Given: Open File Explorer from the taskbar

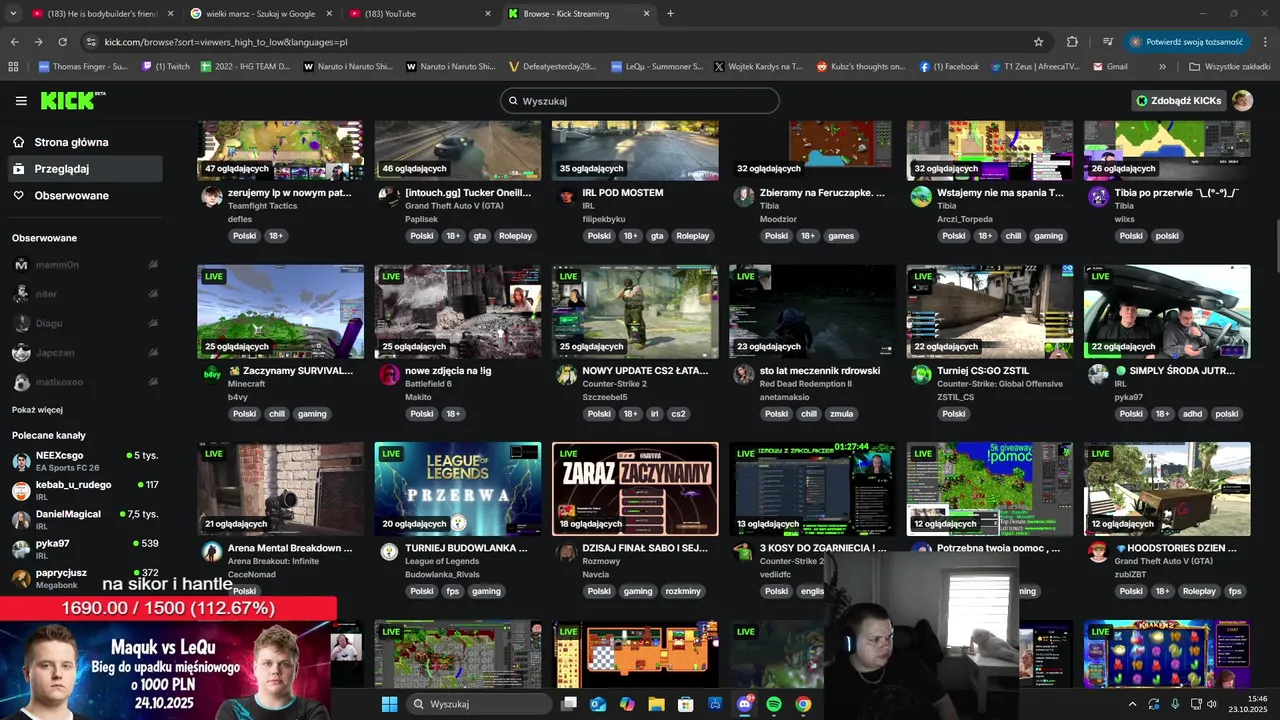Looking at the screenshot, I should pyautogui.click(x=656, y=704).
